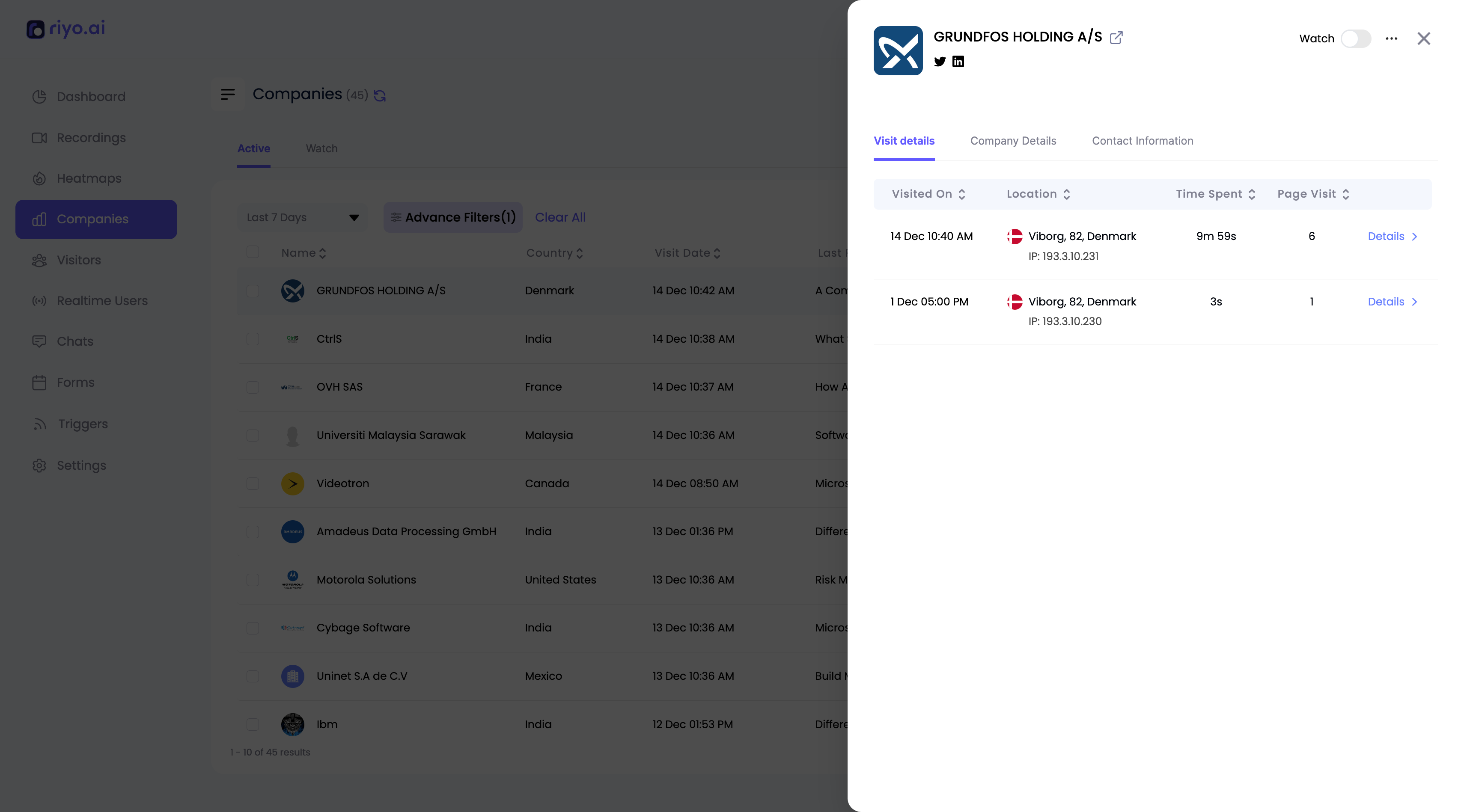1464x812 pixels.
Task: Open the three-dot more options menu
Action: [x=1391, y=39]
